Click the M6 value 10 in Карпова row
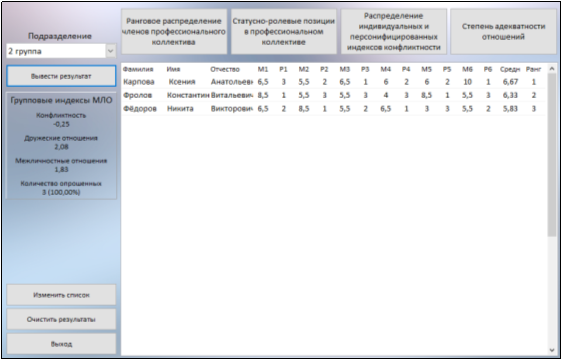The width and height of the screenshot is (562, 360). 467,82
